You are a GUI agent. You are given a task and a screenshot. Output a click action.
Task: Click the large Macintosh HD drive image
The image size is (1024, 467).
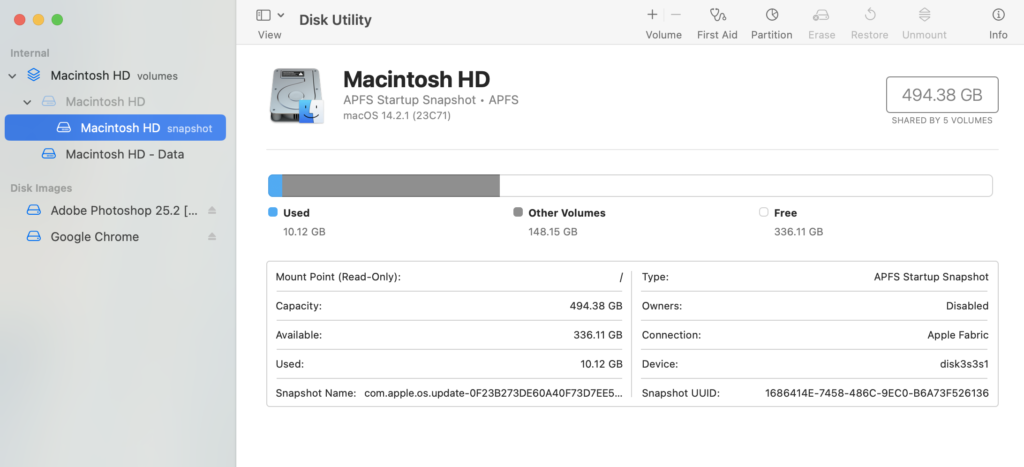(x=297, y=96)
